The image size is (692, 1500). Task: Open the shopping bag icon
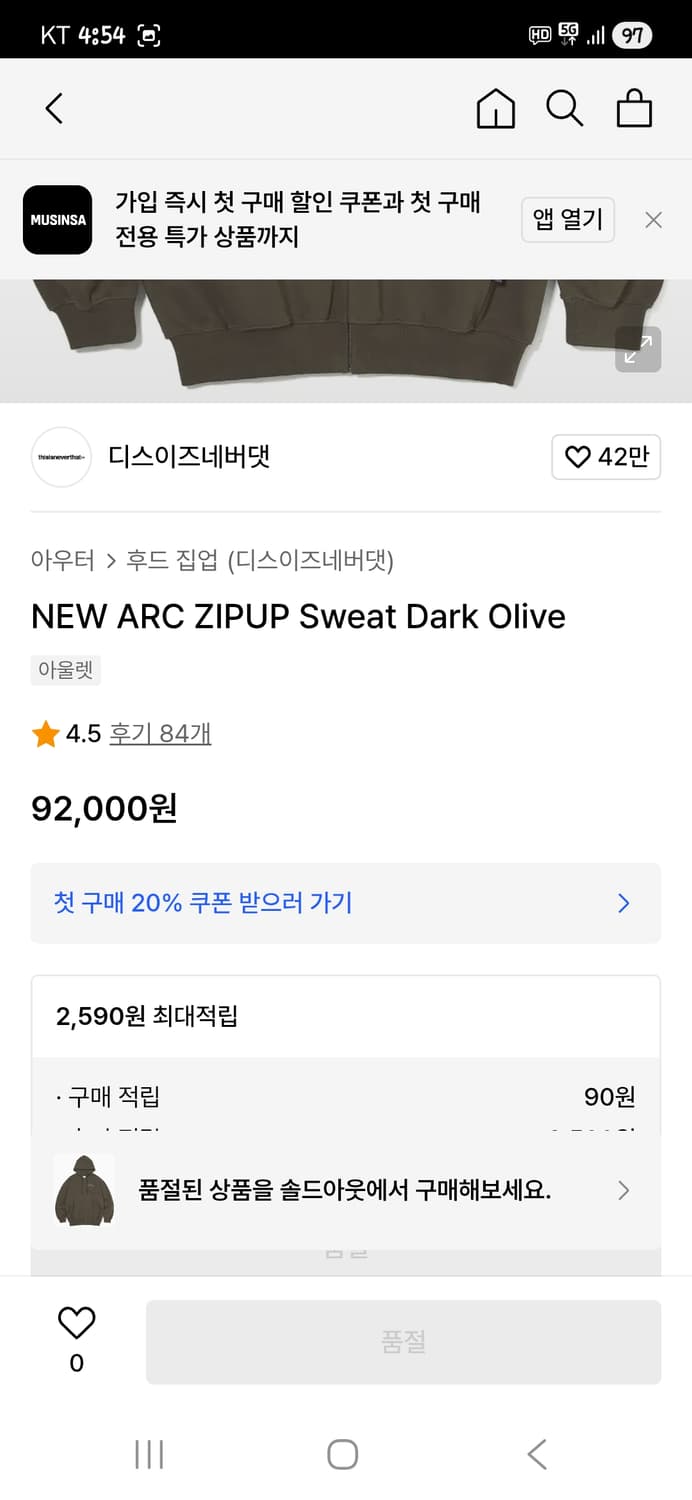(x=634, y=108)
